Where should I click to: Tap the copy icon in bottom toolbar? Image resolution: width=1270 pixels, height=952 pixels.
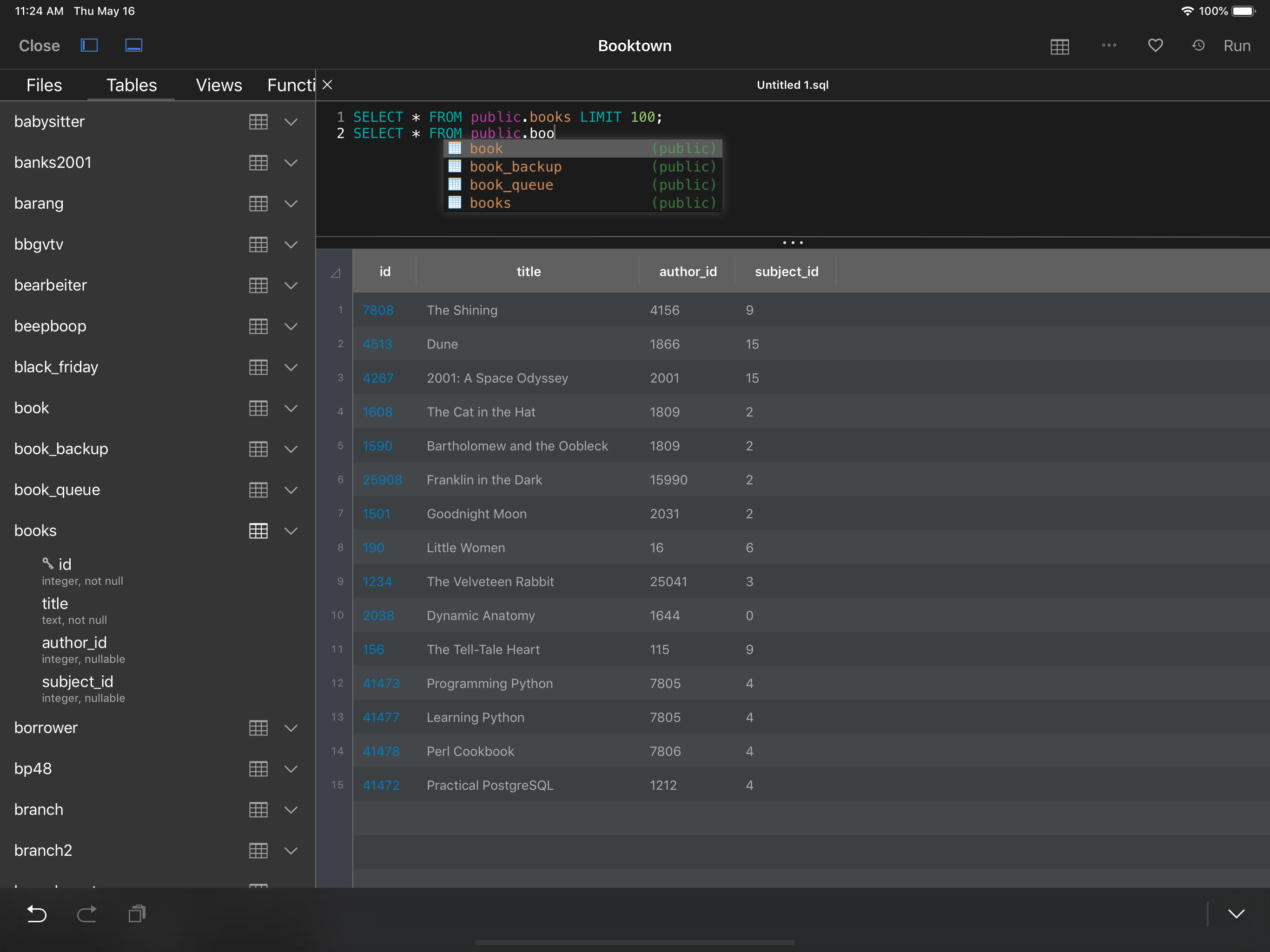[x=137, y=913]
